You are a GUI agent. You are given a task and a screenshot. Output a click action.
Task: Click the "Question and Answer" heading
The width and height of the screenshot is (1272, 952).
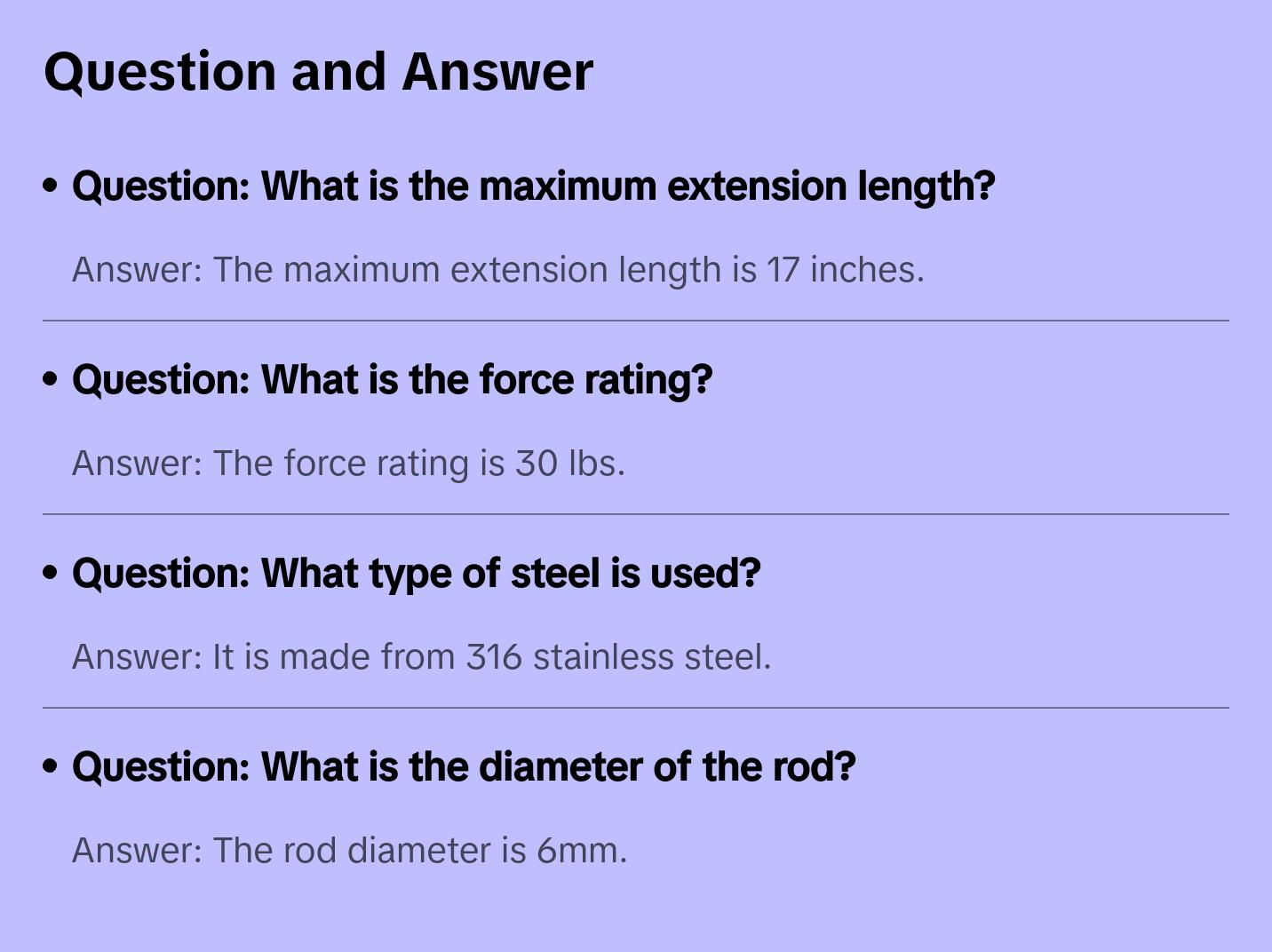click(x=318, y=71)
